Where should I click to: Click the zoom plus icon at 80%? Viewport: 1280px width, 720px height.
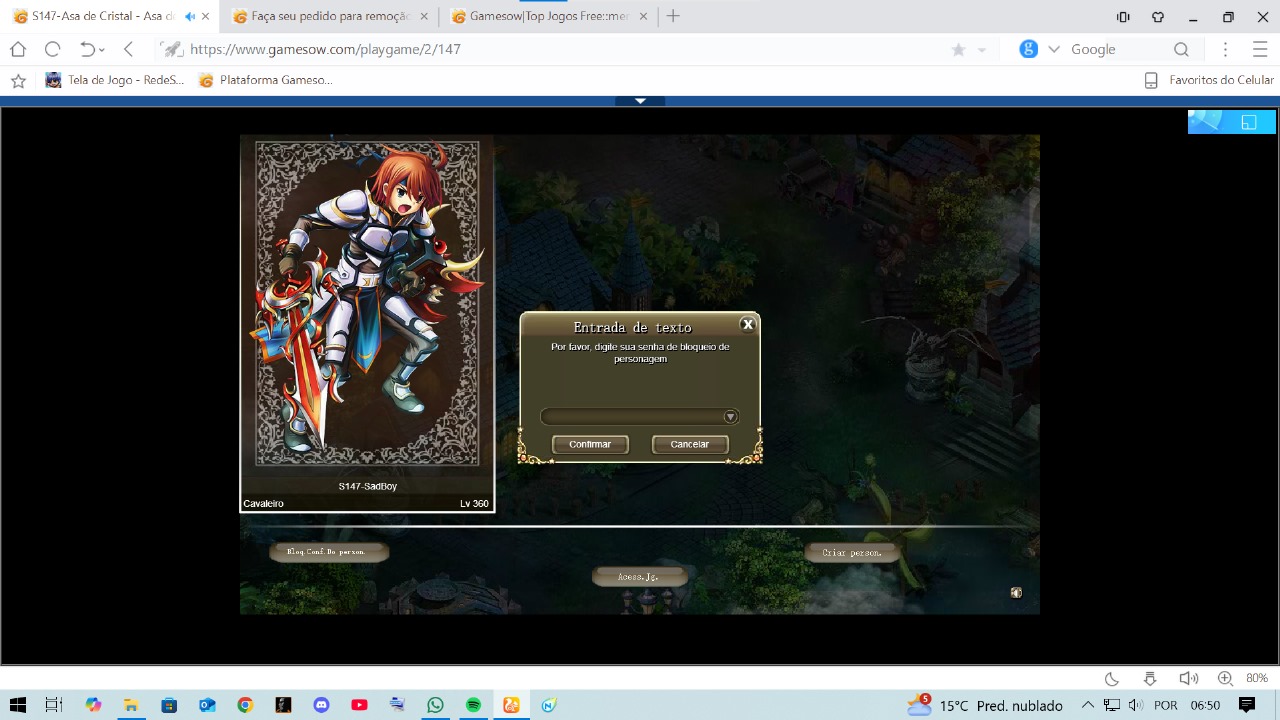(x=1225, y=678)
